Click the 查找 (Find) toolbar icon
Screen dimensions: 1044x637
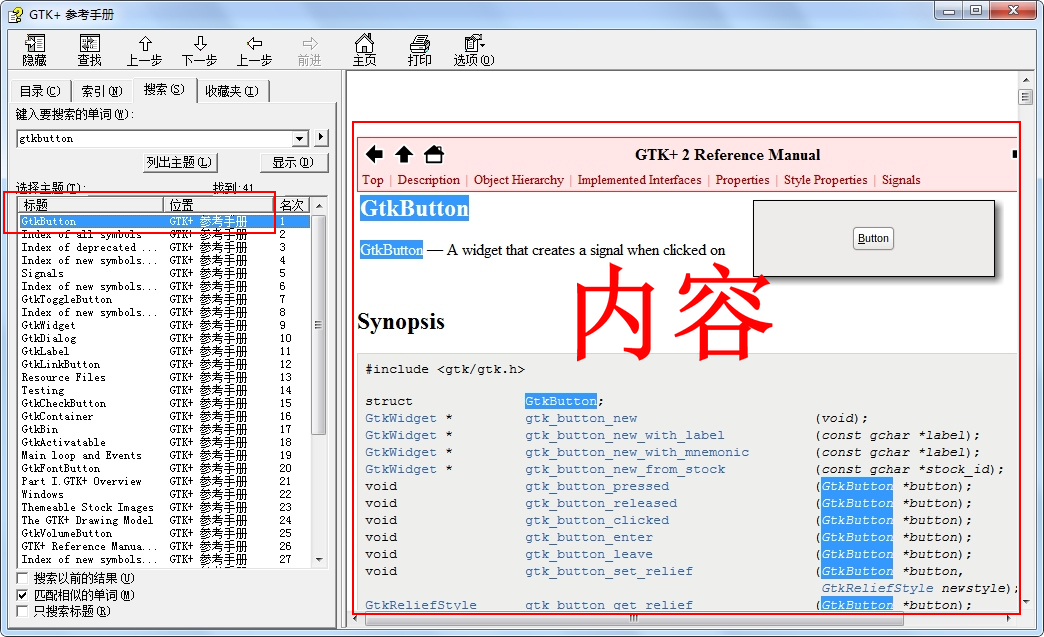(89, 50)
